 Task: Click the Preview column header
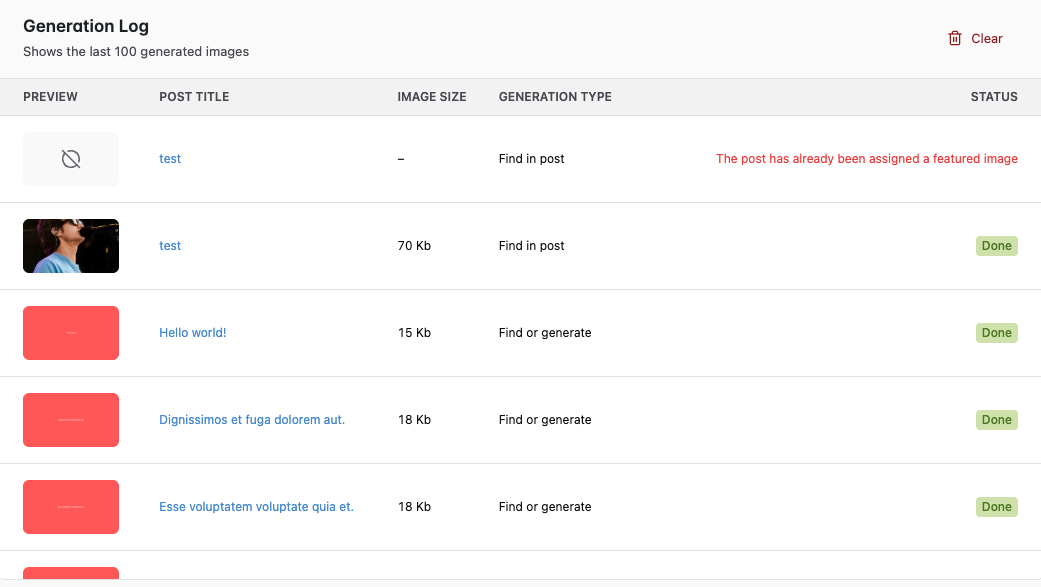click(50, 97)
